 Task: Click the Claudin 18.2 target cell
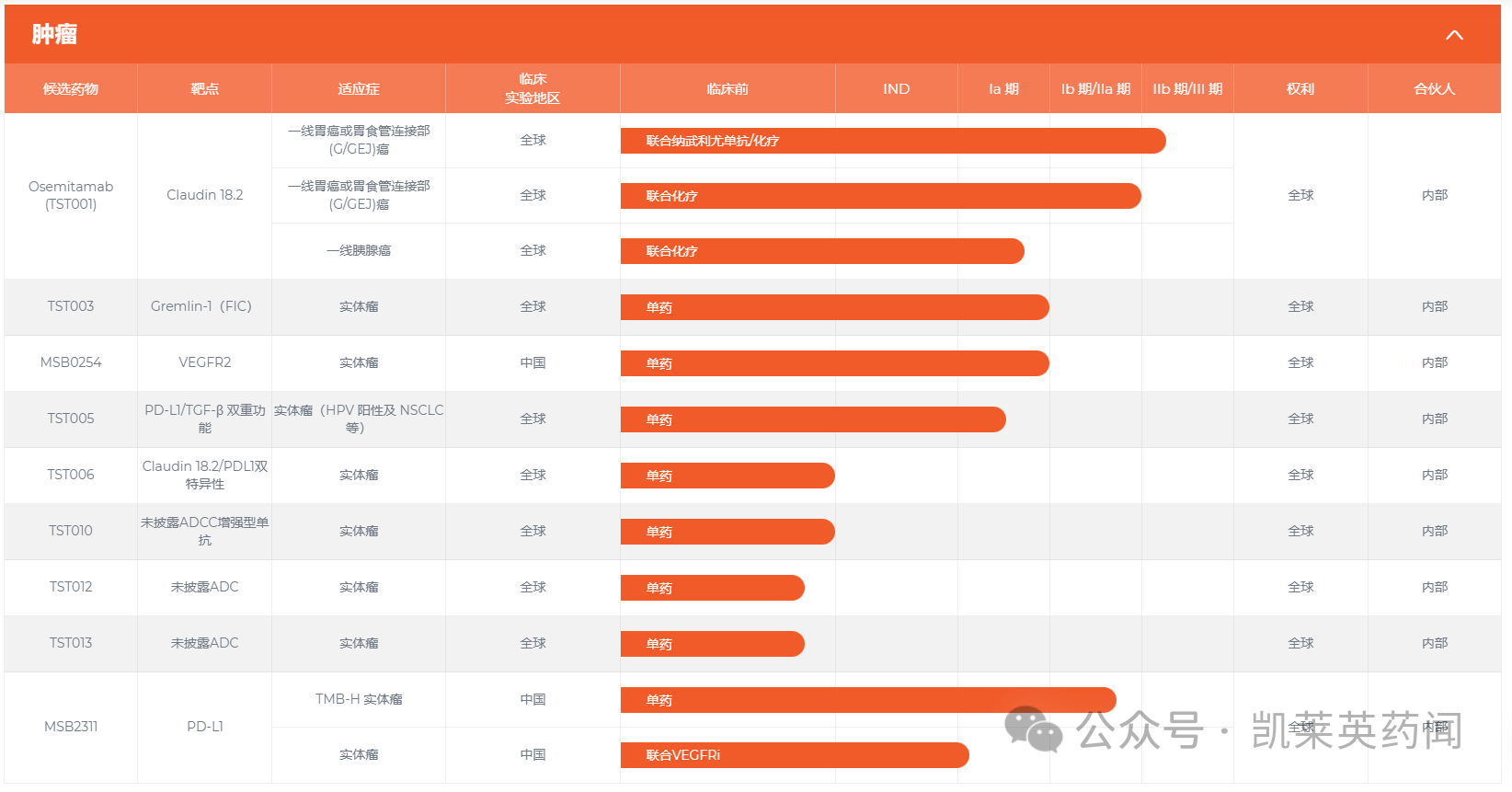[204, 195]
